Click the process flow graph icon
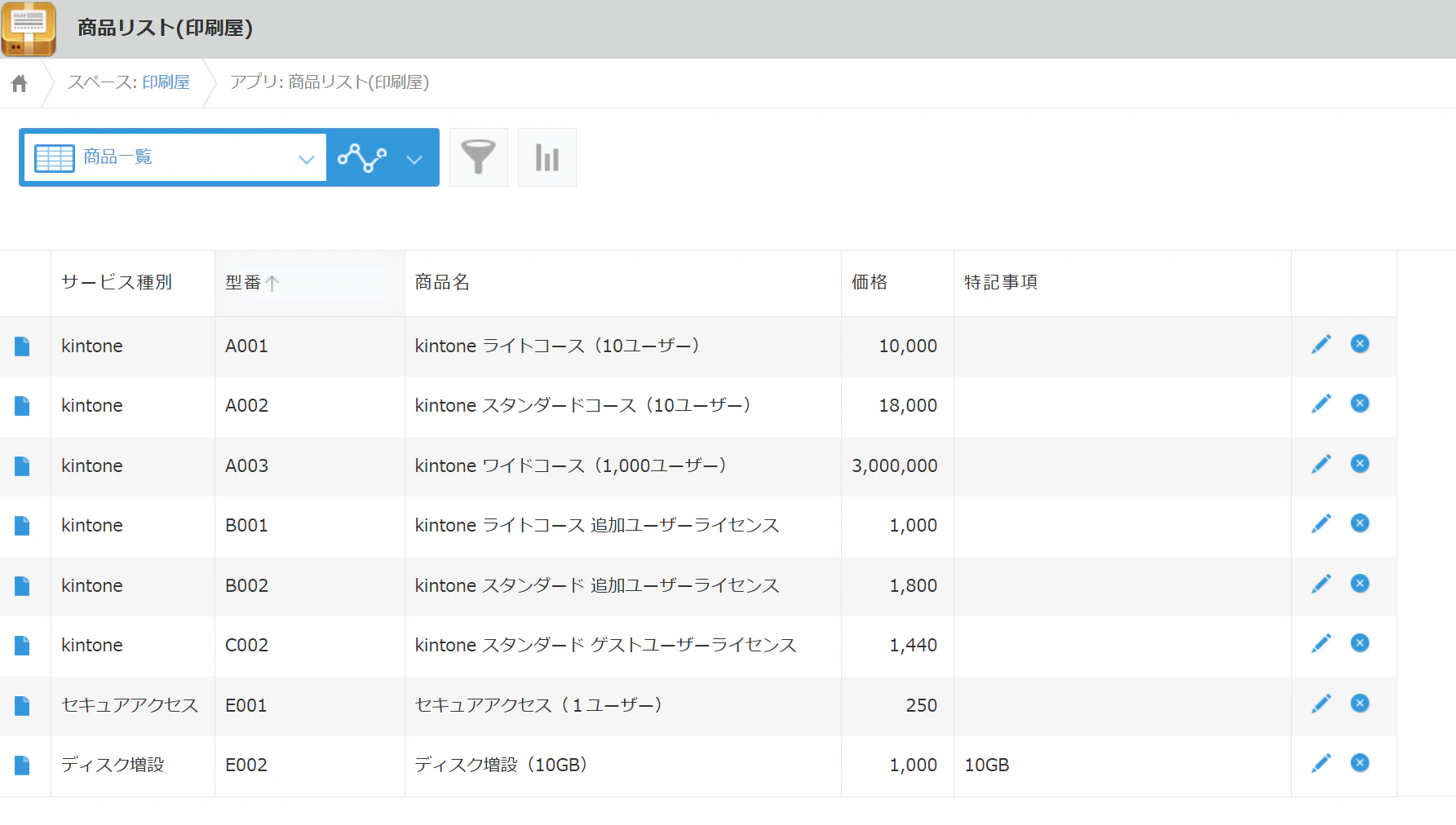This screenshot has height=825, width=1456. coord(362,157)
